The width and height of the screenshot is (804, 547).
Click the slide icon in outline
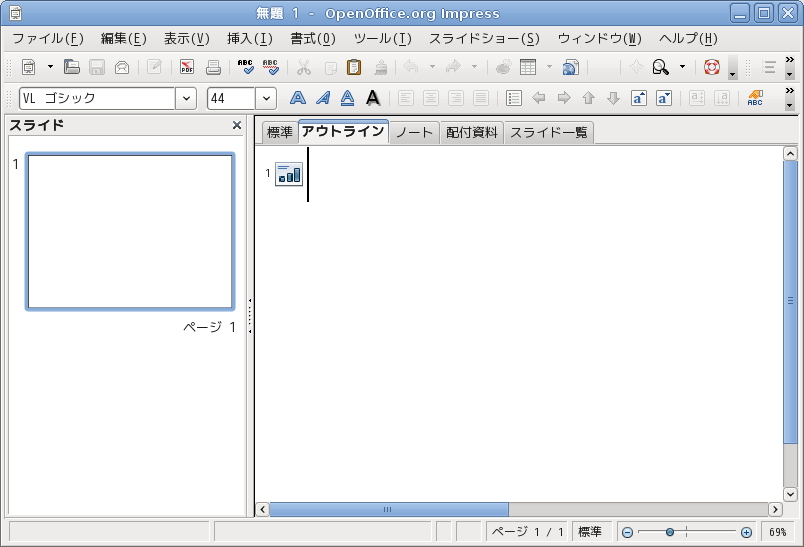point(289,174)
